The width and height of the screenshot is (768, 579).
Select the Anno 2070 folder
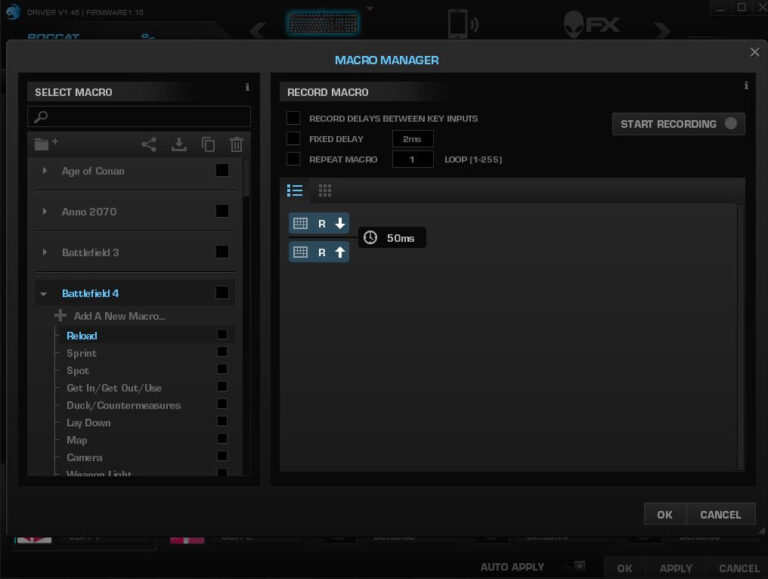click(89, 212)
